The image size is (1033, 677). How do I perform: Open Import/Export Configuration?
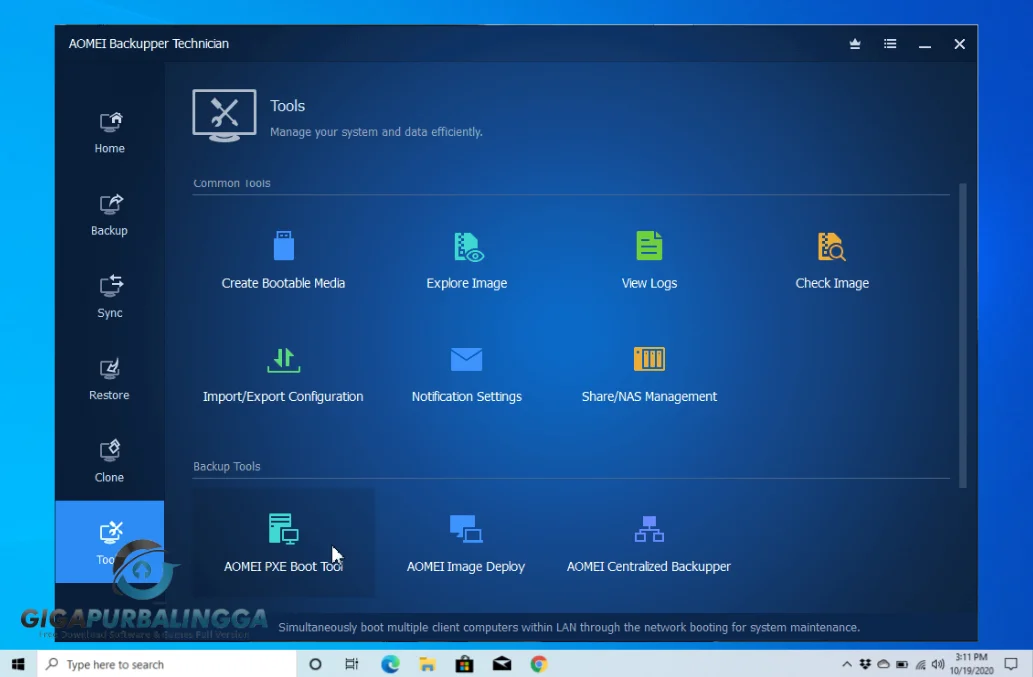point(283,374)
